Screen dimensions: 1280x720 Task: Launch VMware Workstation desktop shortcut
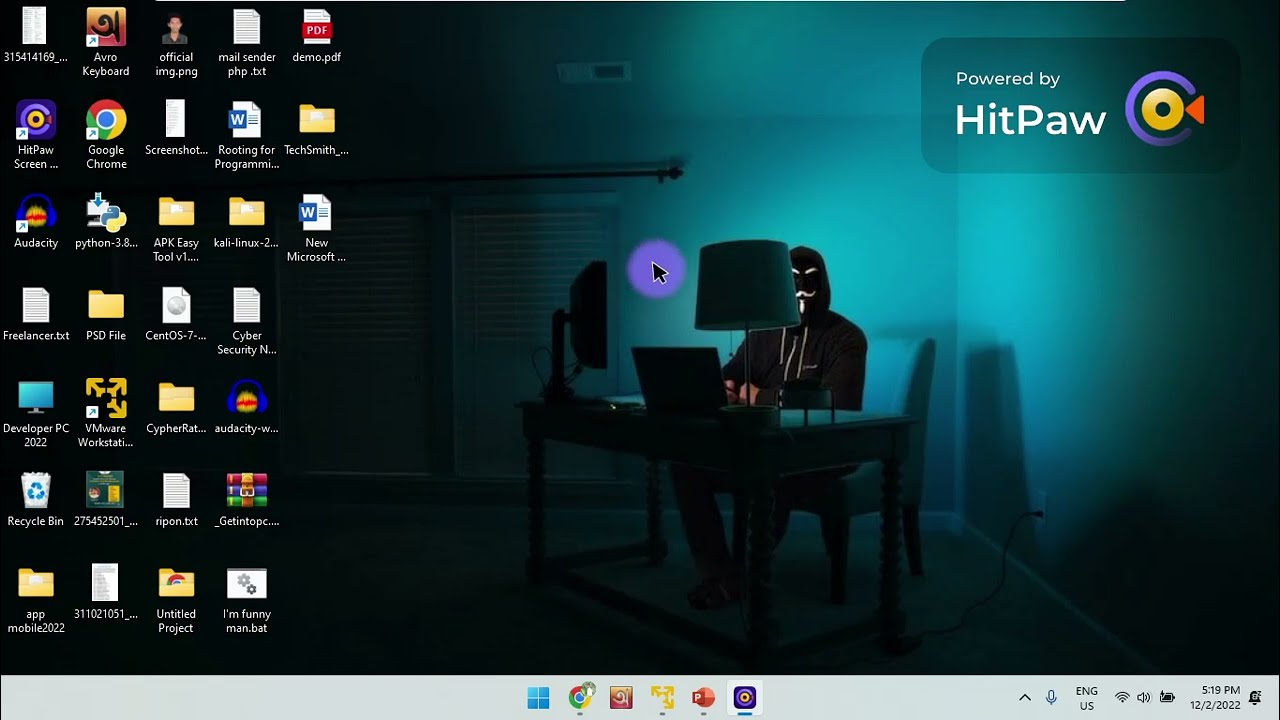[106, 413]
